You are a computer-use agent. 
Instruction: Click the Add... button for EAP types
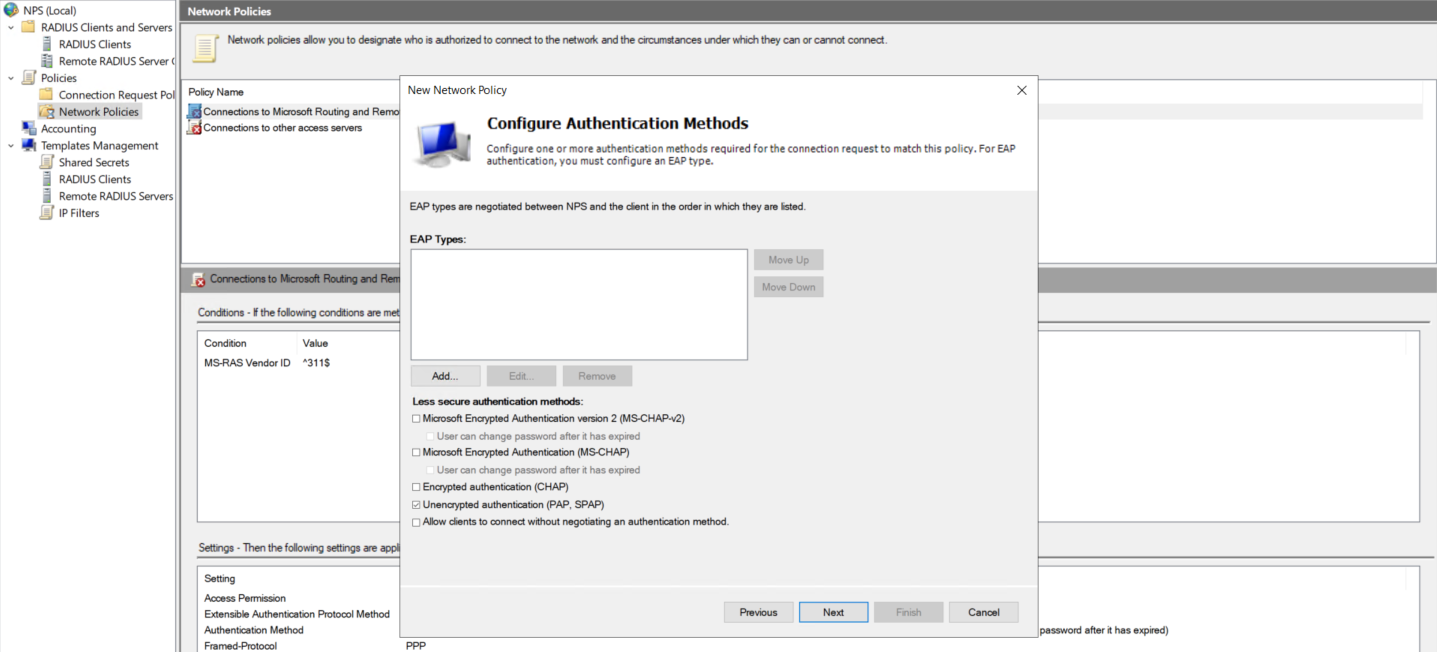(445, 376)
